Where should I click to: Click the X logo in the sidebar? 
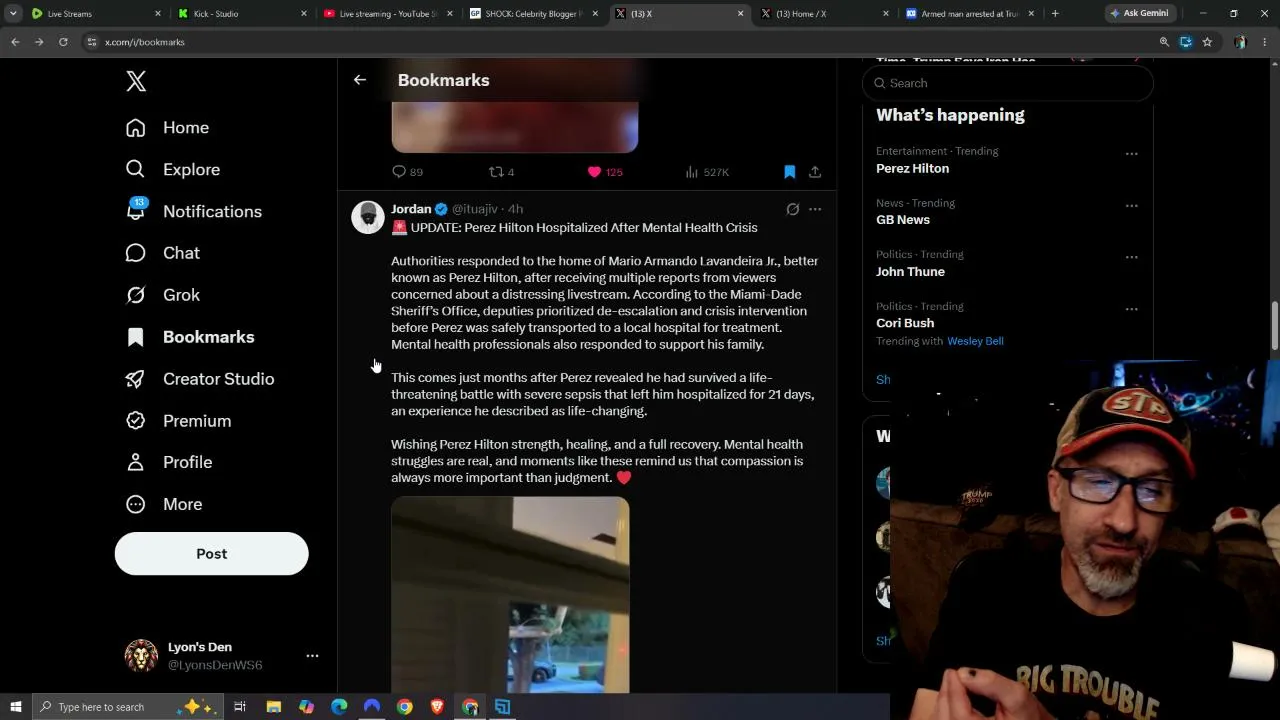[136, 82]
